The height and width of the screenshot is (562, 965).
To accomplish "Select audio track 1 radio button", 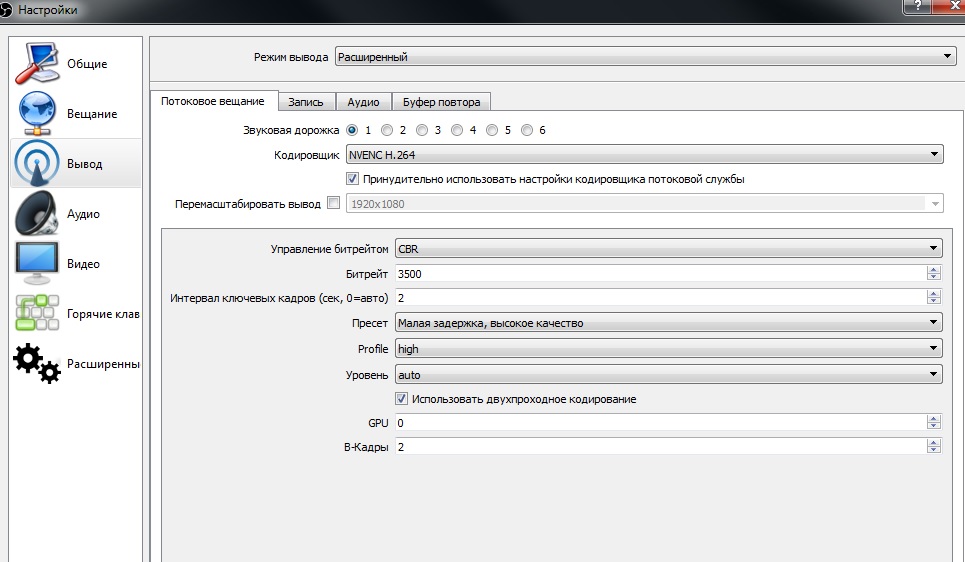I will pos(352,130).
